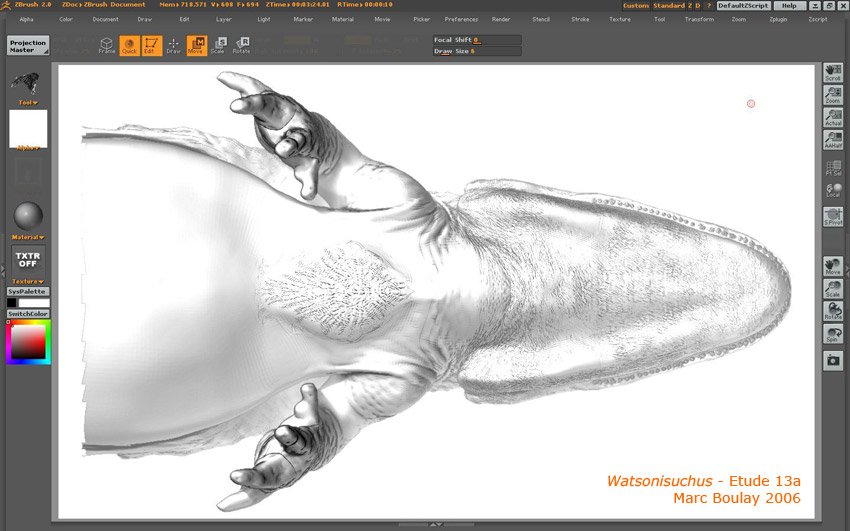This screenshot has height=531, width=850.
Task: Click the AAHalf icon
Action: (x=833, y=140)
